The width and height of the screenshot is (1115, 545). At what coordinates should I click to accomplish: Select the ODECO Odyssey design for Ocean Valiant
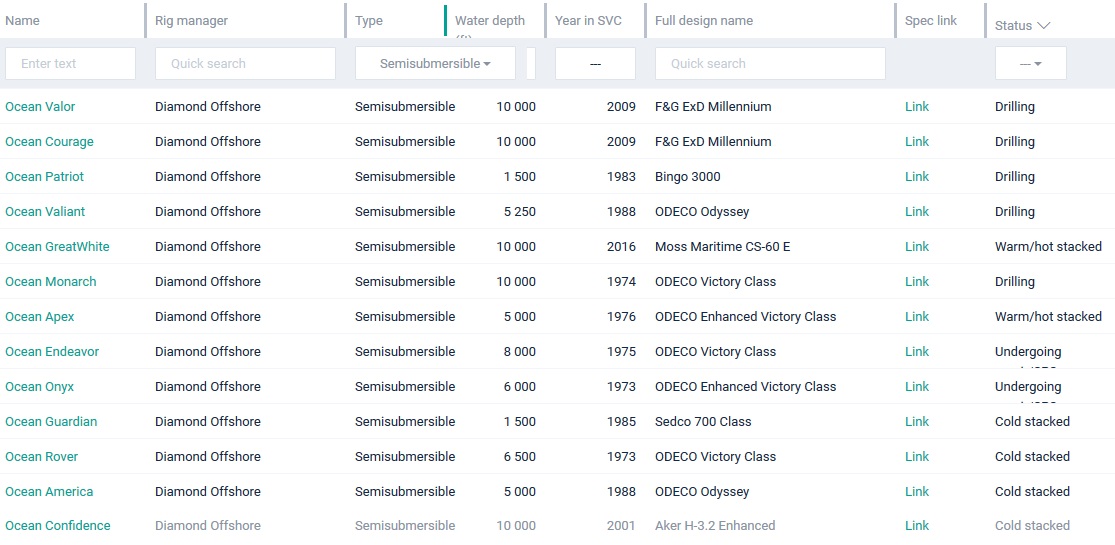(702, 211)
